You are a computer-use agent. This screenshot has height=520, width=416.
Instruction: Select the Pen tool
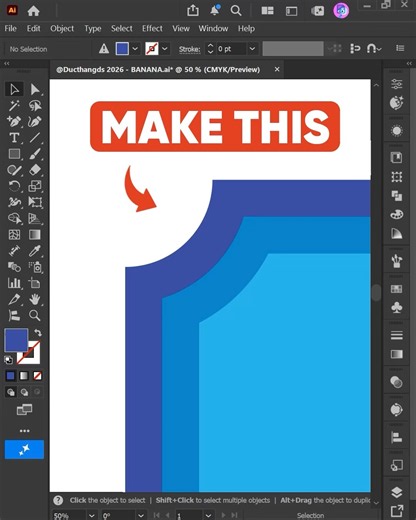point(14,121)
